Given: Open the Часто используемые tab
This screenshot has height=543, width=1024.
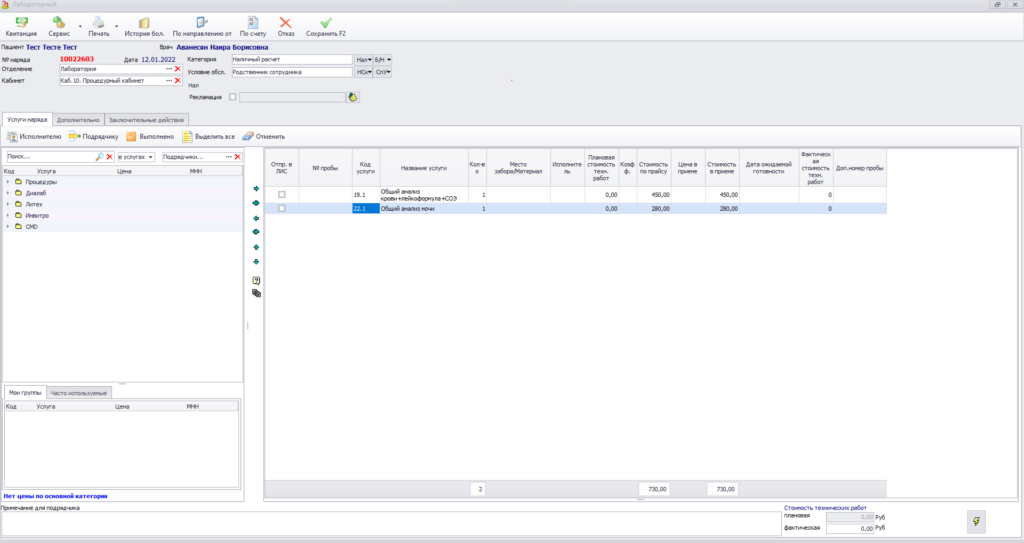Looking at the screenshot, I should [x=78, y=393].
